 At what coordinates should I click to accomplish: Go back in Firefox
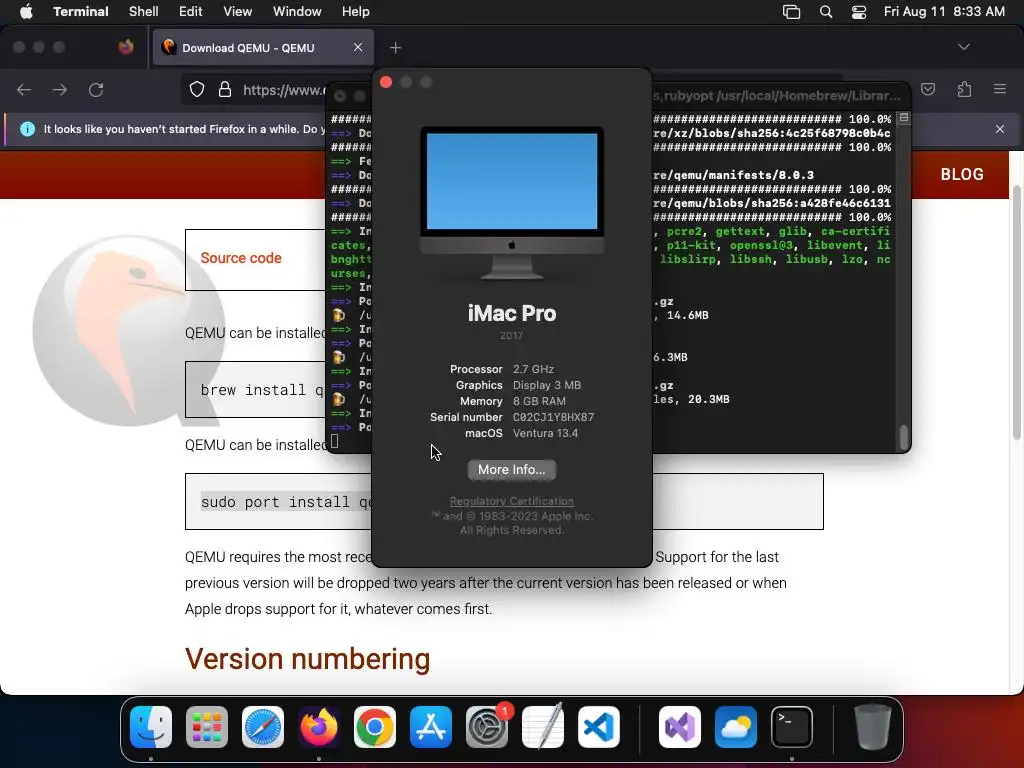point(24,89)
